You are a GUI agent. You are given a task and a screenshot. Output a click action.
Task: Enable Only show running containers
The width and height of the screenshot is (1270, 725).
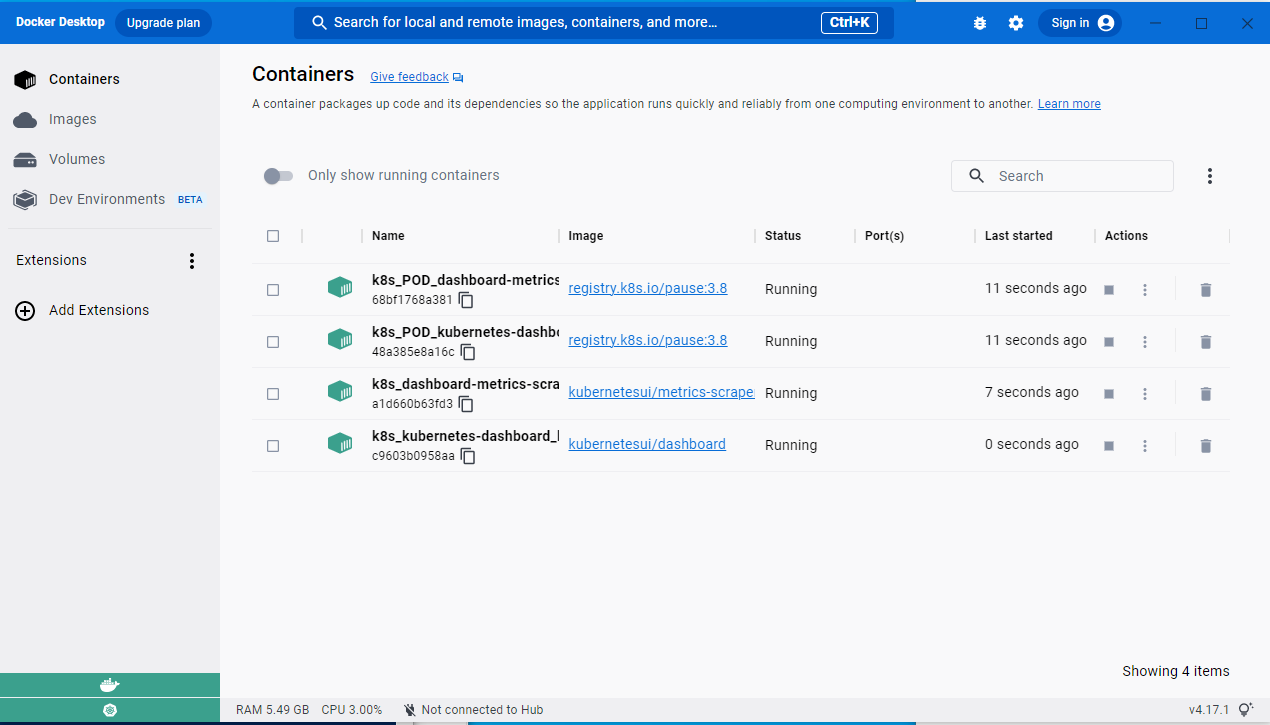[278, 175]
